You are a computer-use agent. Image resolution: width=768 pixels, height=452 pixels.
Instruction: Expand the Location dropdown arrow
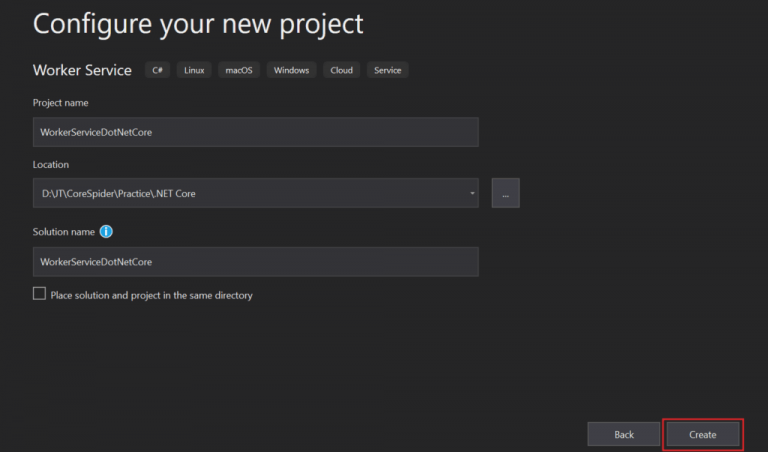(472, 194)
